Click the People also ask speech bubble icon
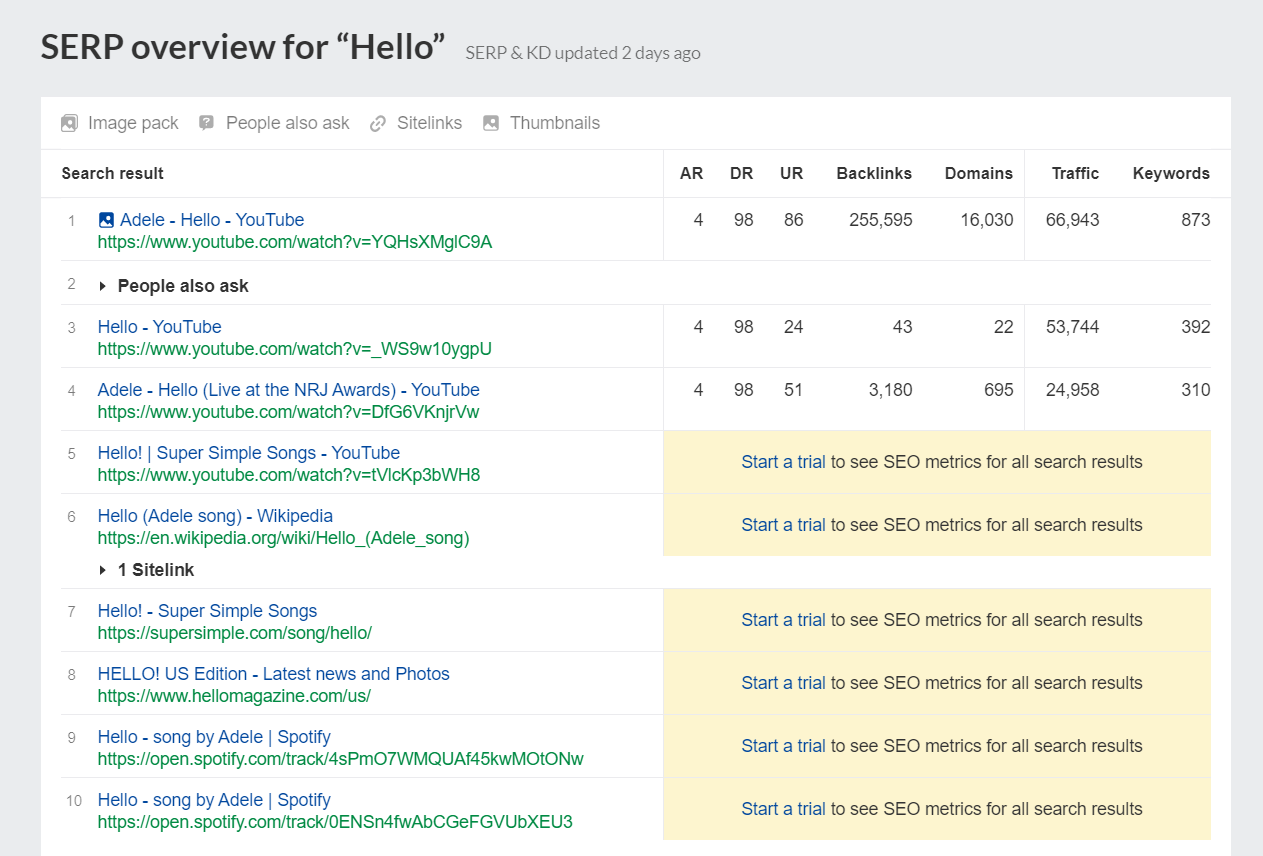The height and width of the screenshot is (856, 1263). coord(206,122)
